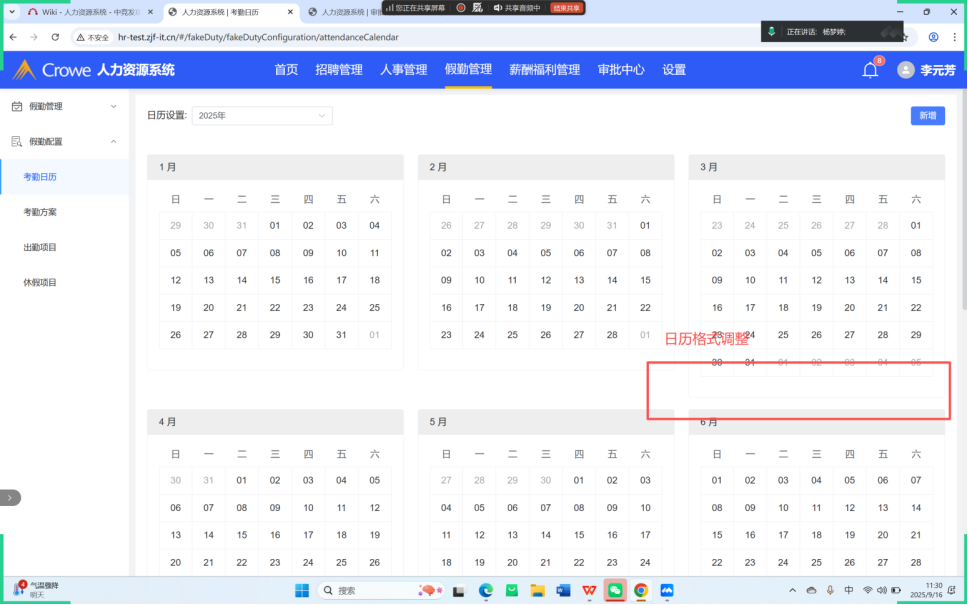
Task: Expand 假勤管理 sidebar group
Action: point(64,106)
